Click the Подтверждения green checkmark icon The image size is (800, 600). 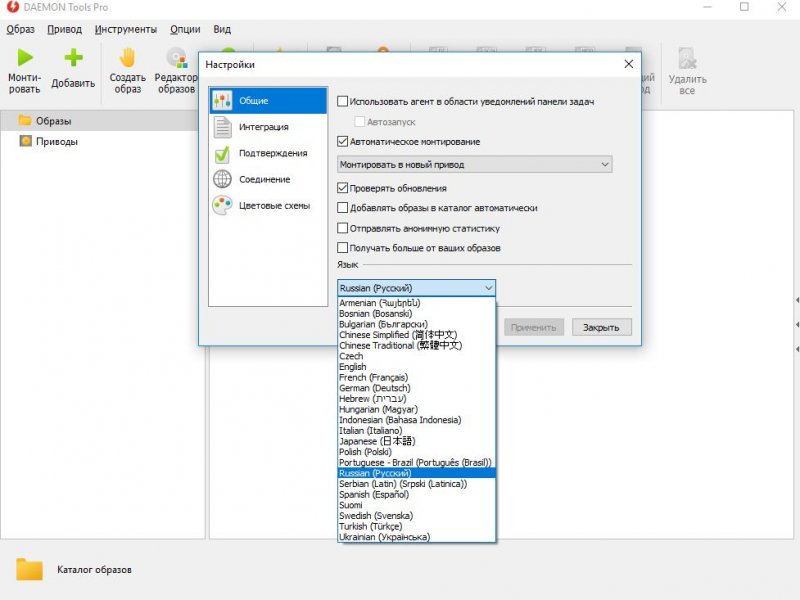point(222,154)
